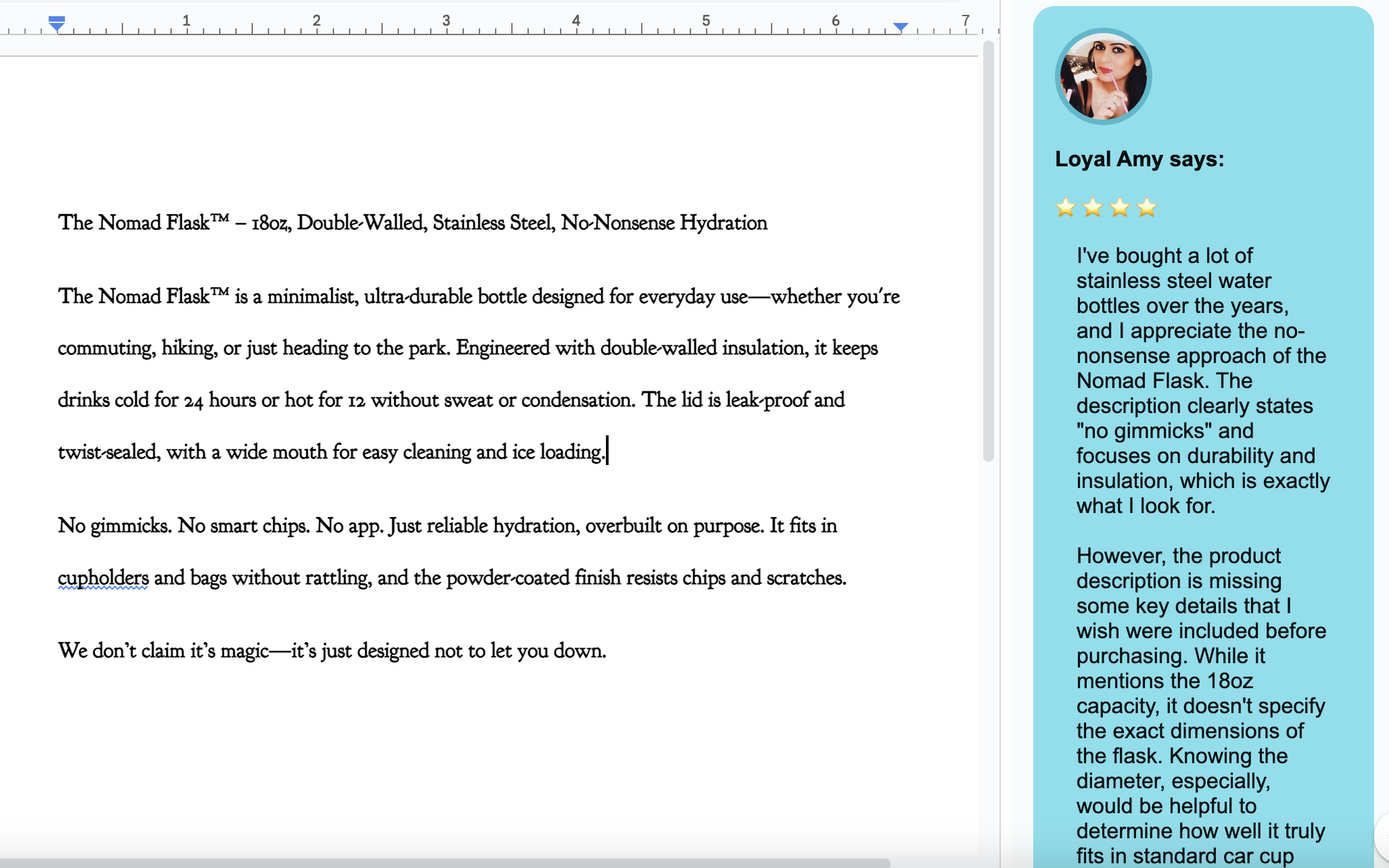Click the right indent marker on ruler
This screenshot has width=1389, height=868.
pos(900,27)
